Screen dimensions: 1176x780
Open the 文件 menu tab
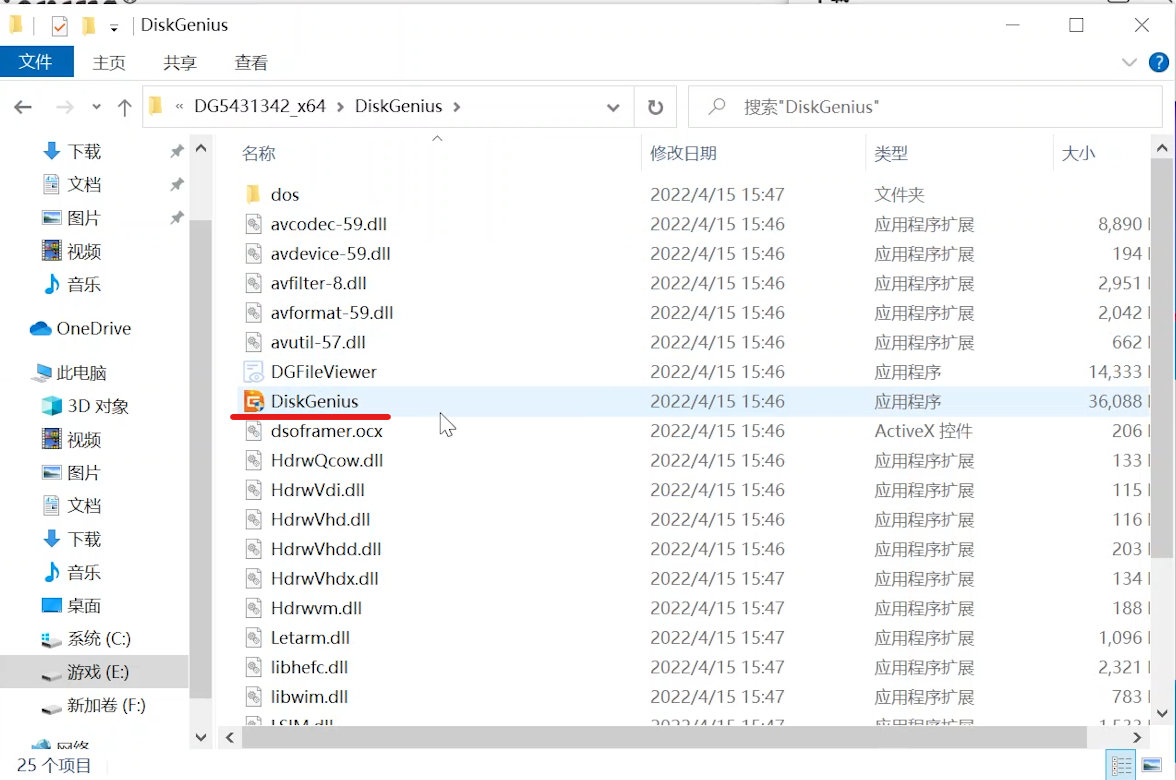[x=36, y=62]
